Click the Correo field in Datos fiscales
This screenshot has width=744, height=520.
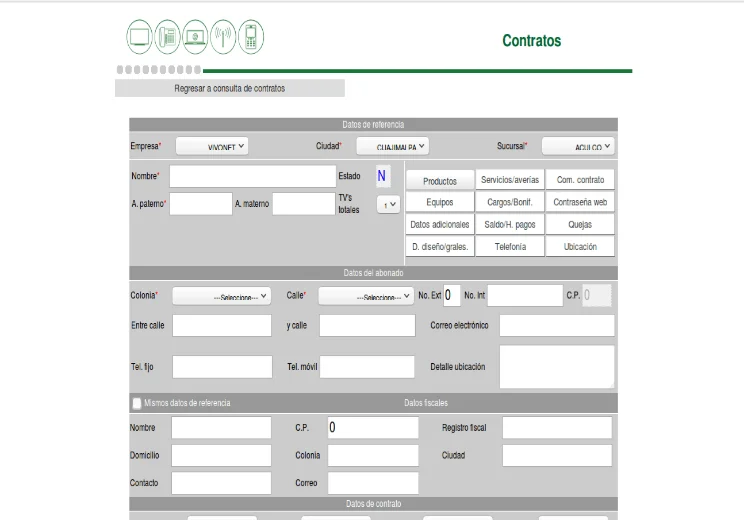[x=373, y=483]
